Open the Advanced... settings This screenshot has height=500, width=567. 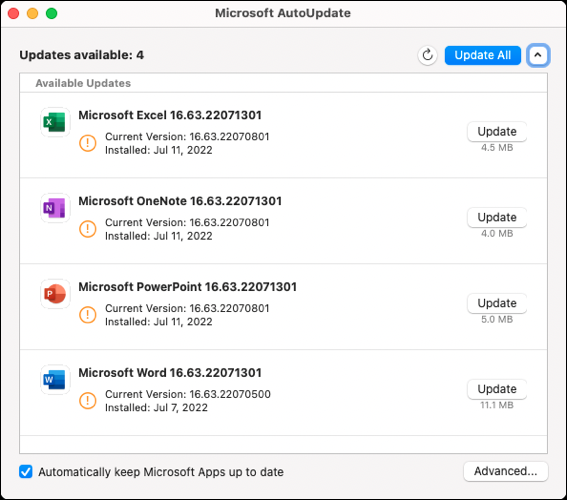(x=506, y=471)
